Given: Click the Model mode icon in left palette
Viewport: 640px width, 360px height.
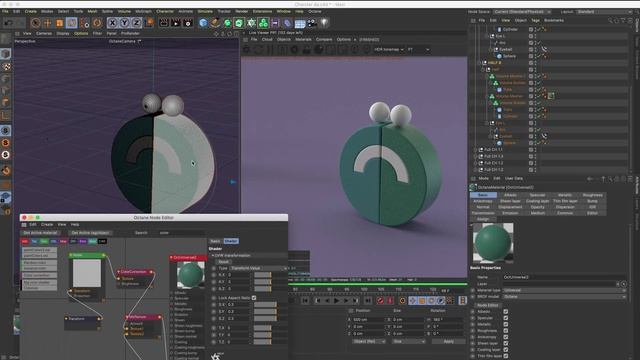Looking at the screenshot, I should (x=6, y=53).
